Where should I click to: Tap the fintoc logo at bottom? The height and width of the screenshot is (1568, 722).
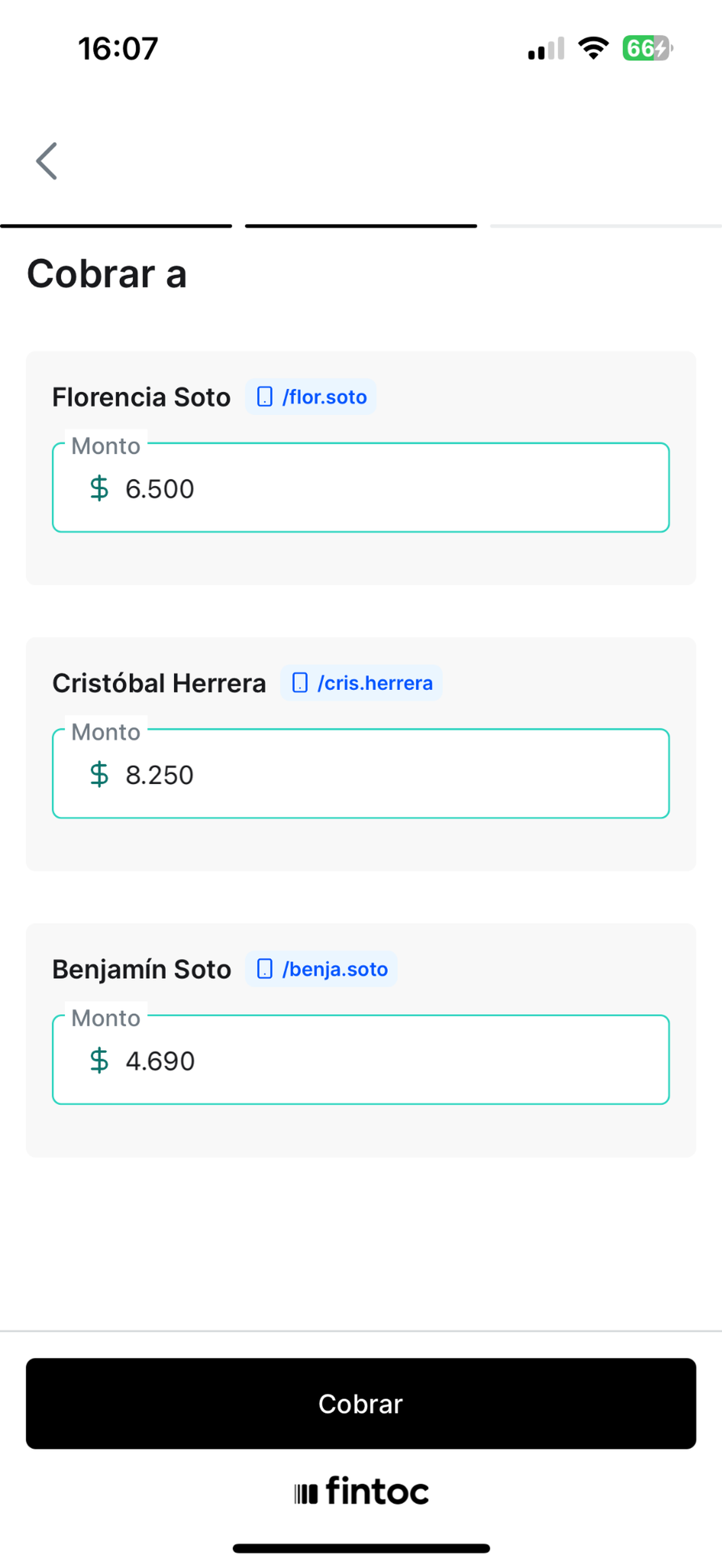point(361,1491)
